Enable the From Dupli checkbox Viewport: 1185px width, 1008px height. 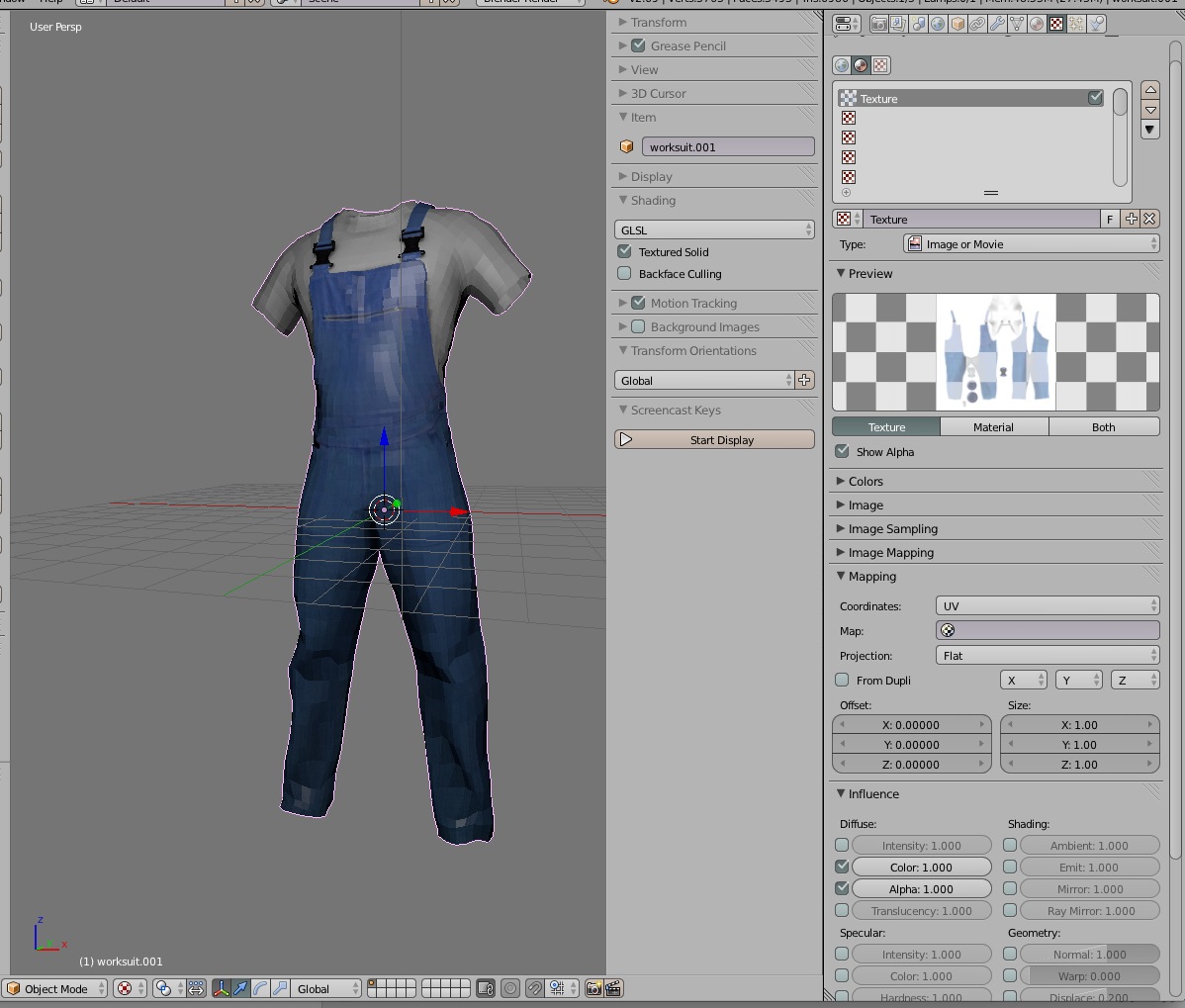[842, 680]
